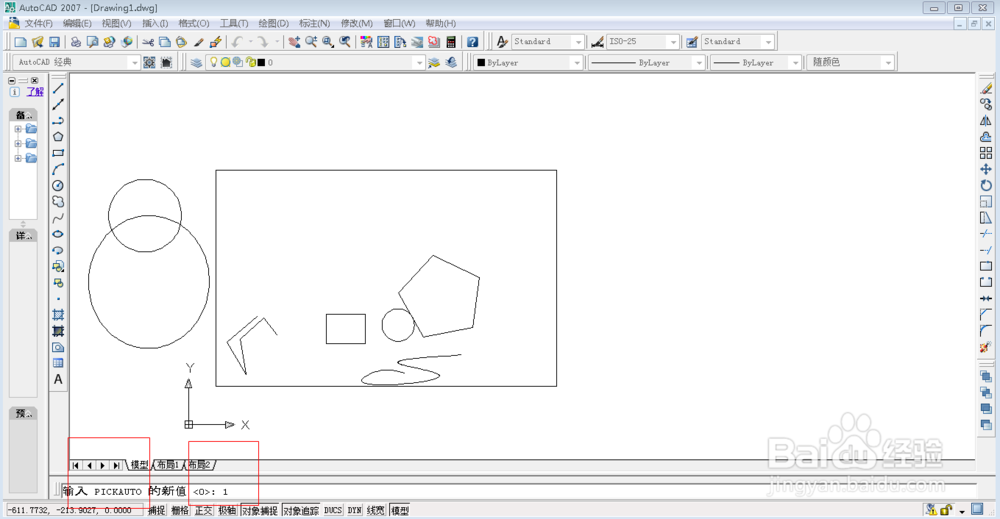This screenshot has width=1000, height=519.
Task: Toggle 捕捉 snap mode in status bar
Action: 156,511
